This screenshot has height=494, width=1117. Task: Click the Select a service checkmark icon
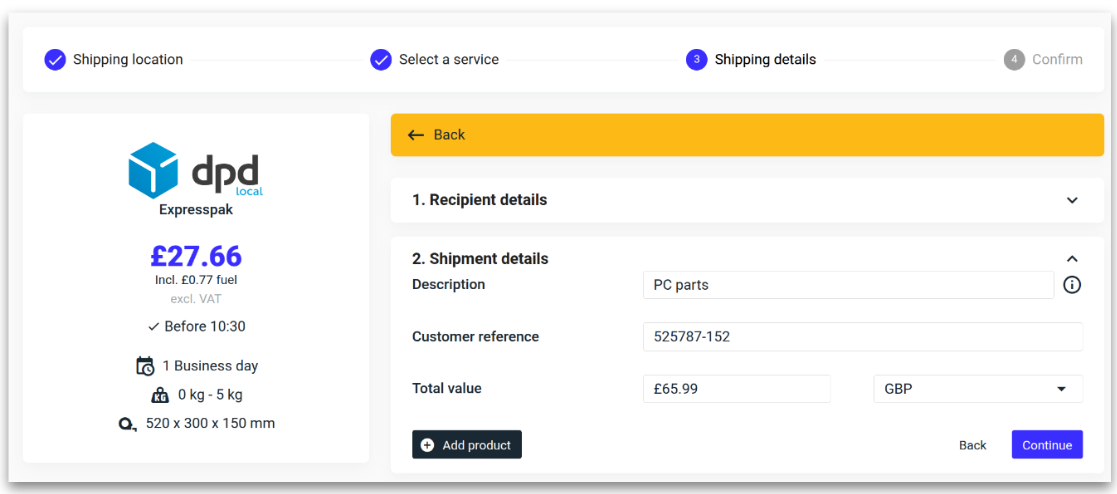(381, 60)
